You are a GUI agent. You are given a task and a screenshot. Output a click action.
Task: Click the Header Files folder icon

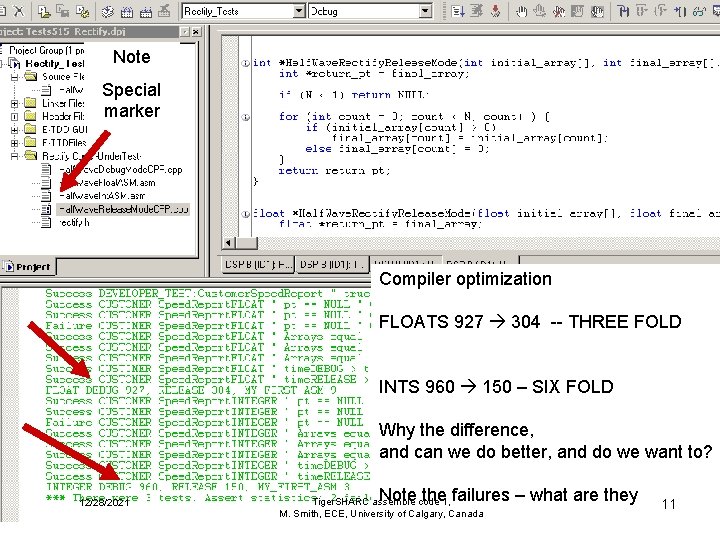coord(30,116)
